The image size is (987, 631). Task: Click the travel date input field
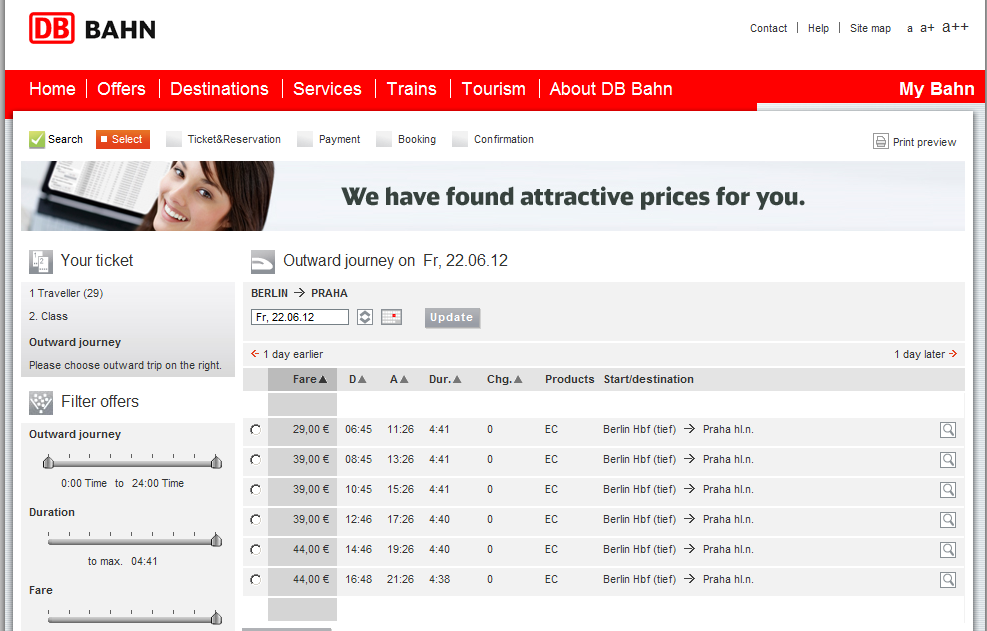pyautogui.click(x=299, y=317)
